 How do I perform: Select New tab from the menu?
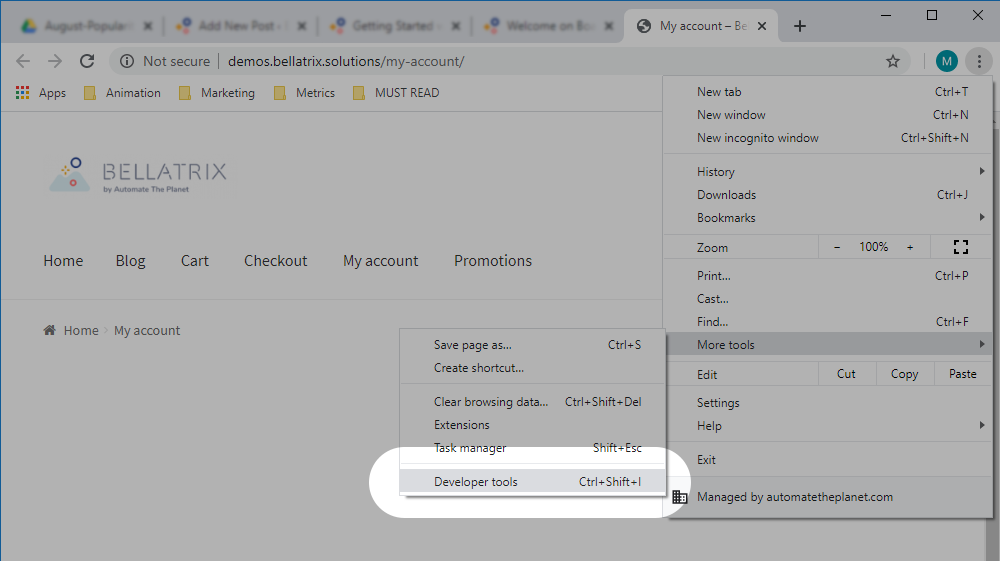(x=828, y=92)
